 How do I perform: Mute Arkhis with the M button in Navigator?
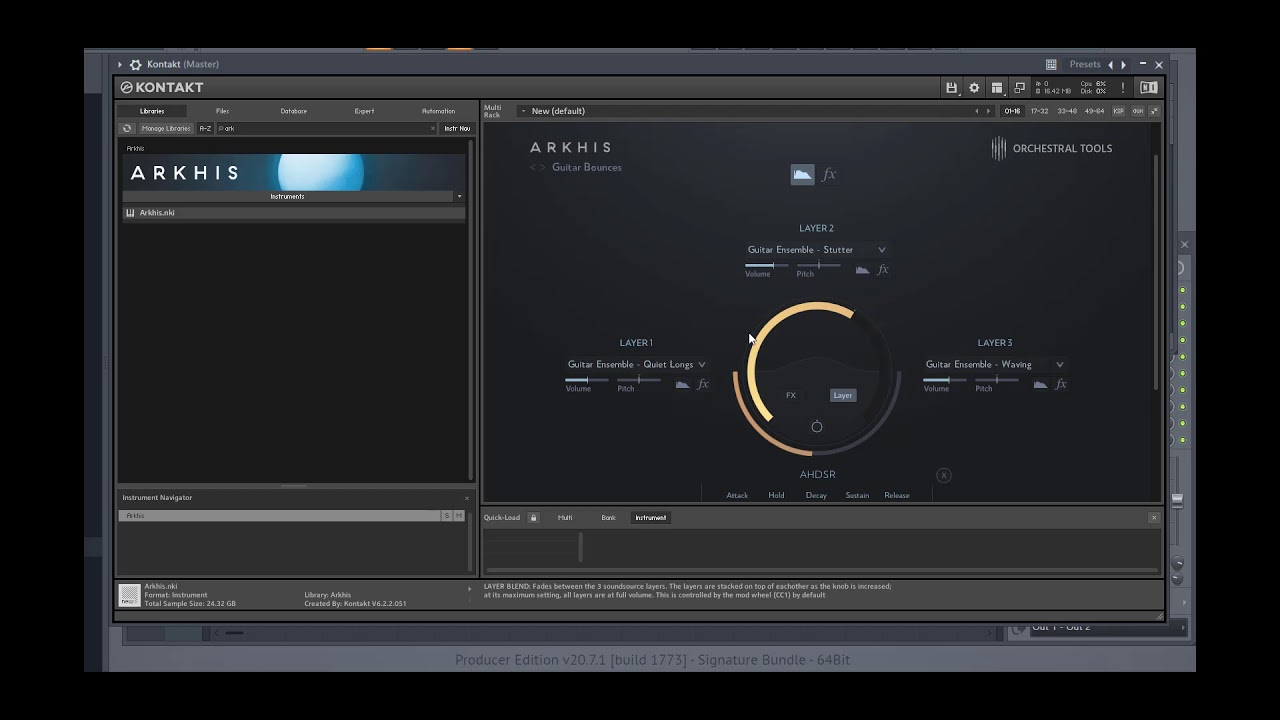[459, 516]
